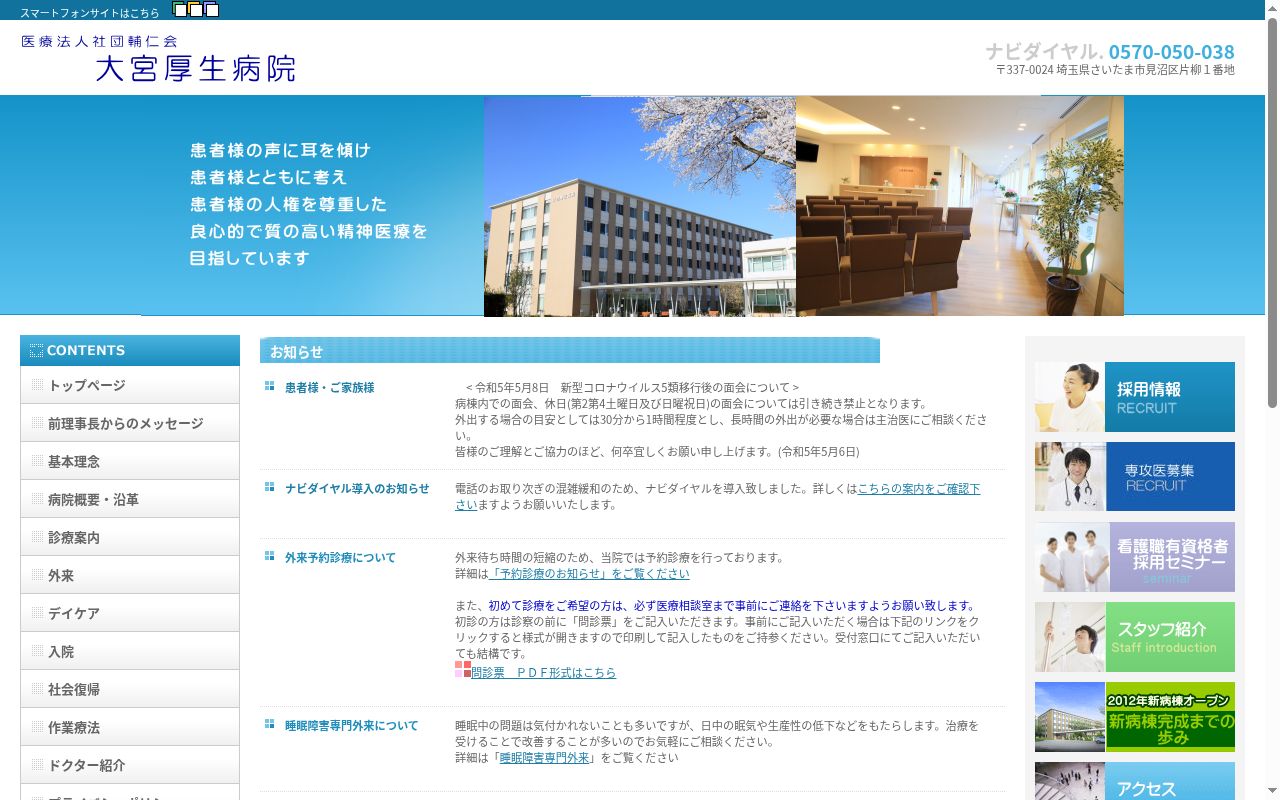
Task: Click the 患者様・ご家族様 news heading
Action: pos(329,388)
